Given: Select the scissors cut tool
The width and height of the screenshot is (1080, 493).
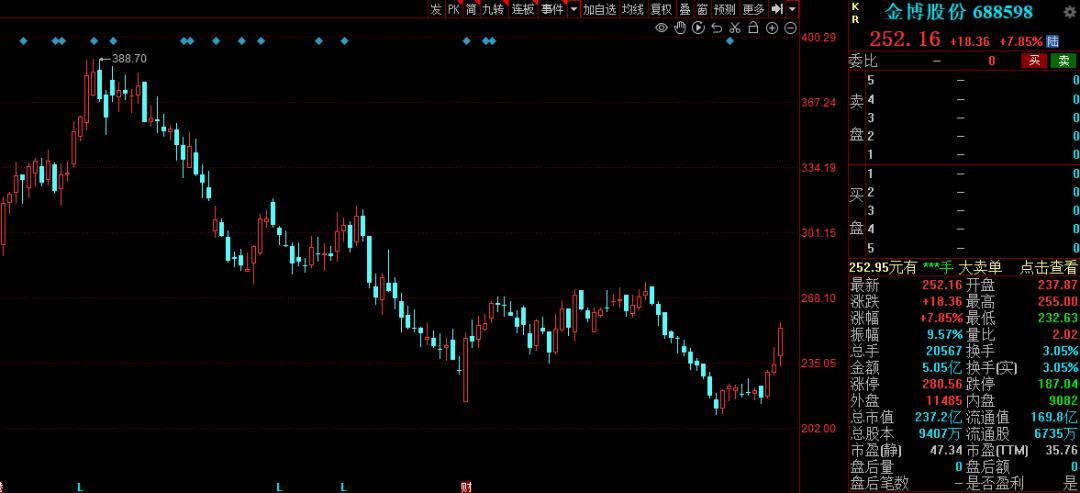Looking at the screenshot, I should point(734,28).
